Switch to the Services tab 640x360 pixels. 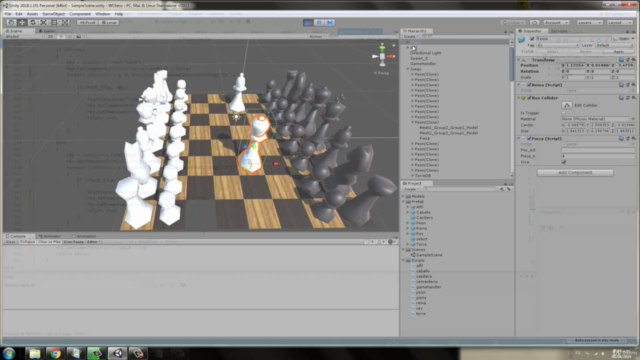559,31
